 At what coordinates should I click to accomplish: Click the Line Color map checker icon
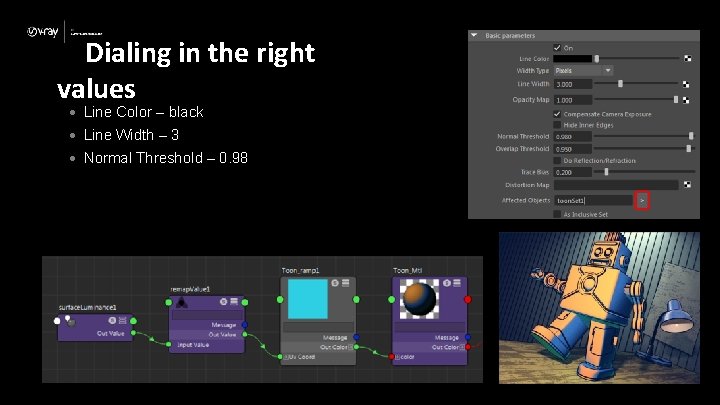[x=687, y=59]
